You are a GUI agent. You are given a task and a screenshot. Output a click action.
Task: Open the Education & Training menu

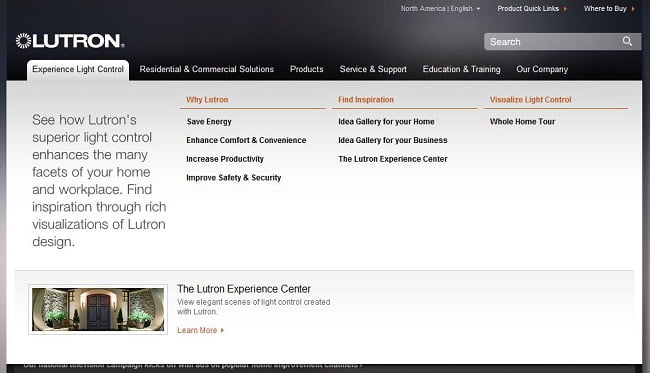point(461,69)
